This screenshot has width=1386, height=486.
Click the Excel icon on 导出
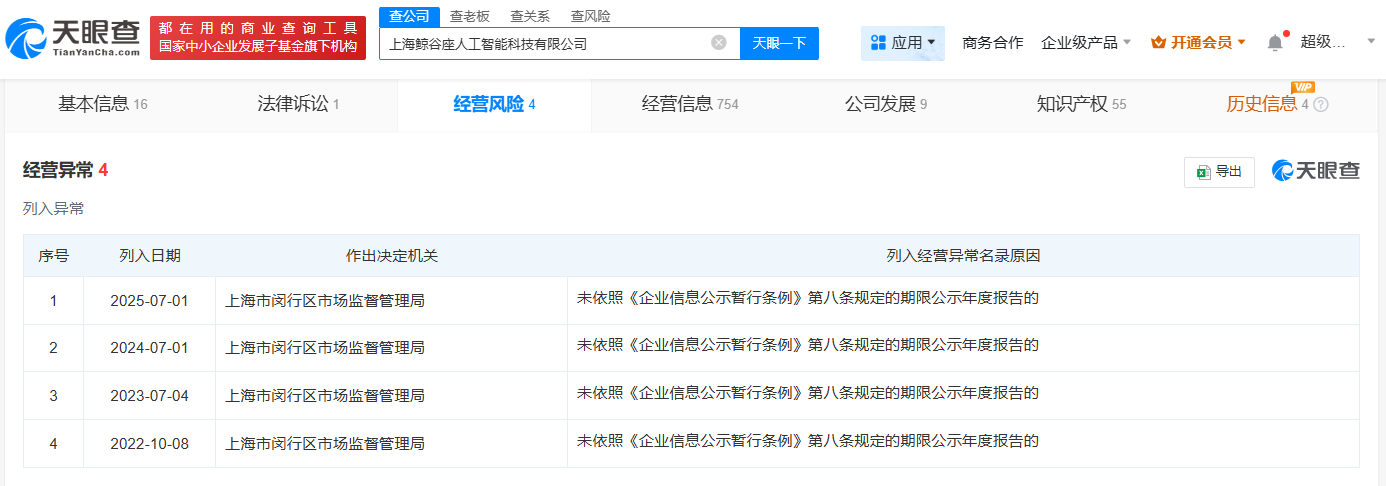point(1203,172)
